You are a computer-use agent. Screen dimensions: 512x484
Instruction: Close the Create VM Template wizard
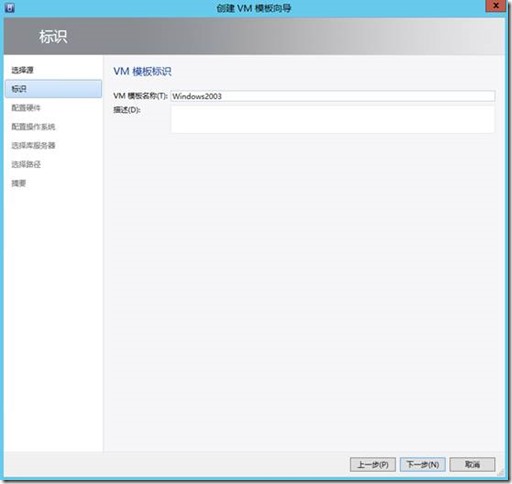click(x=496, y=6)
